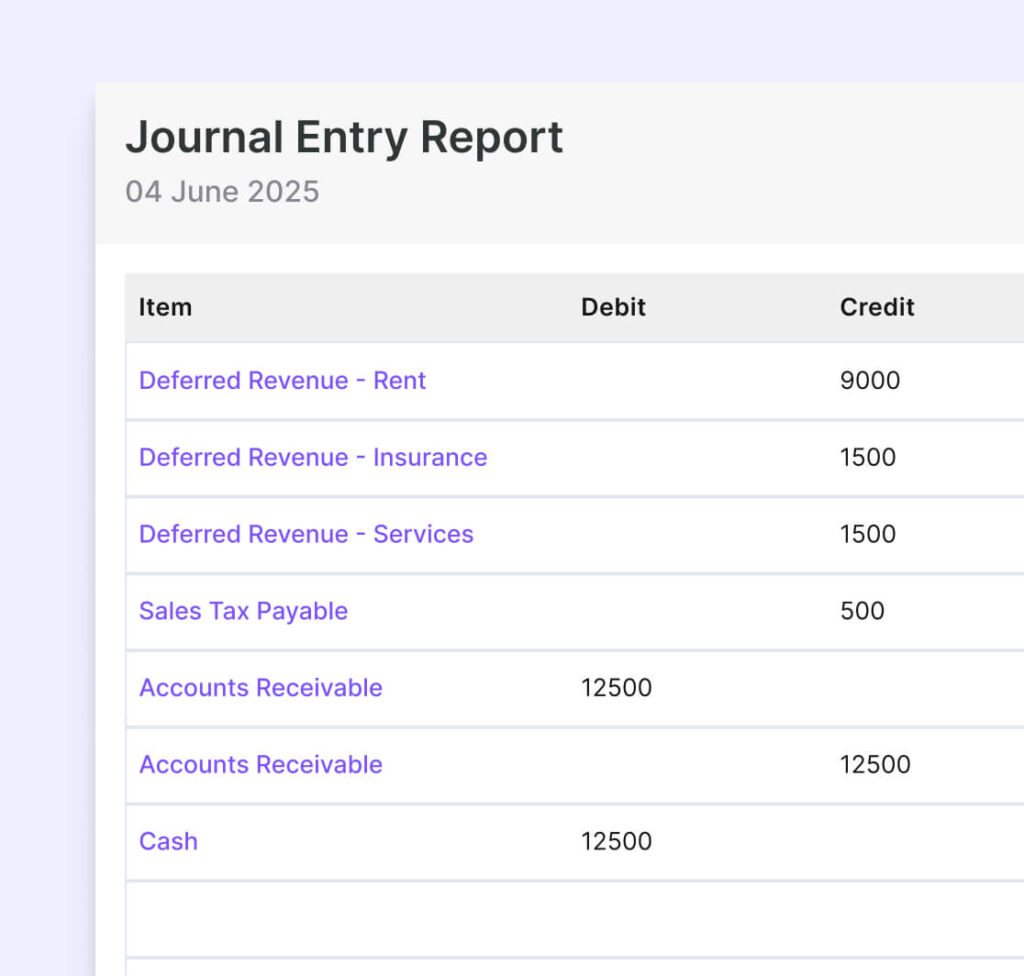The image size is (1024, 976).
Task: Click the 12500 debit amount for Cash
Action: [616, 842]
